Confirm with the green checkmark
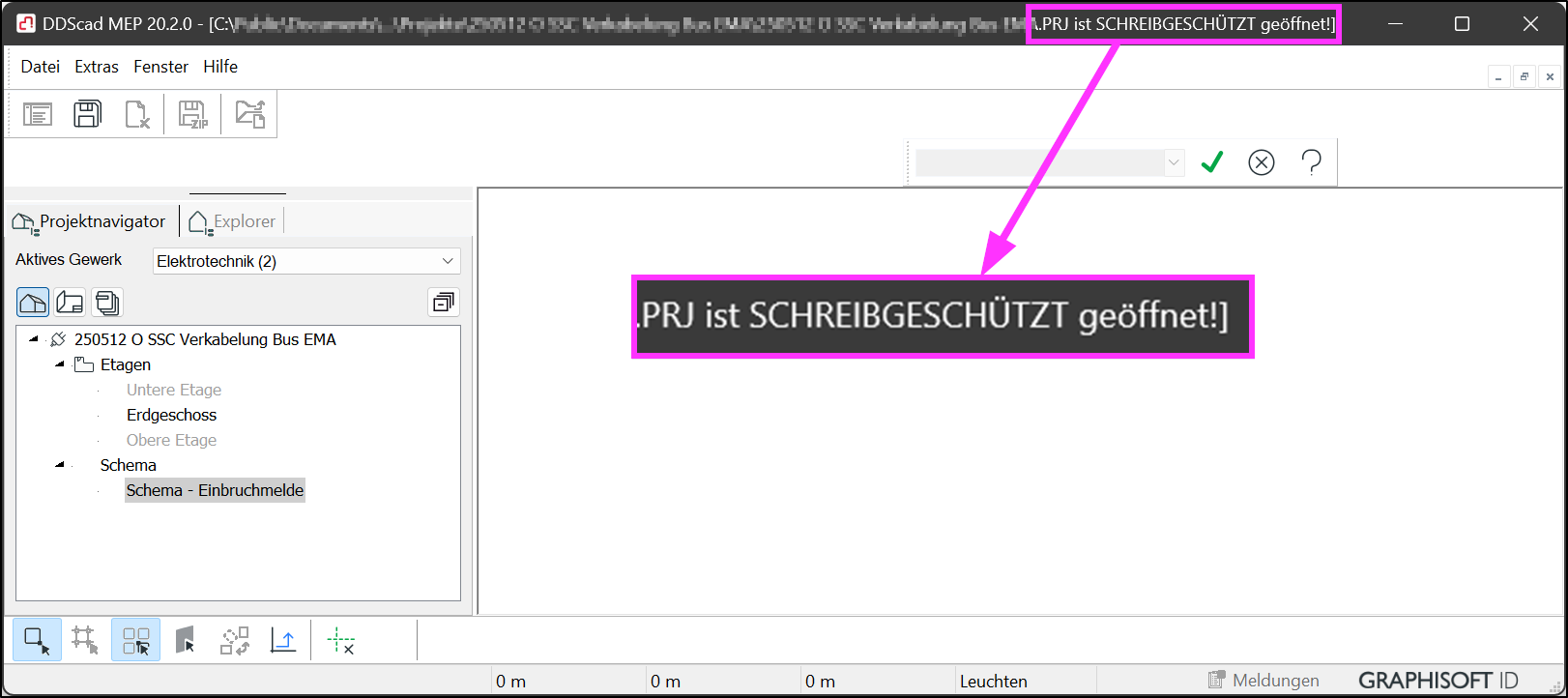1568x698 pixels. click(x=1212, y=162)
